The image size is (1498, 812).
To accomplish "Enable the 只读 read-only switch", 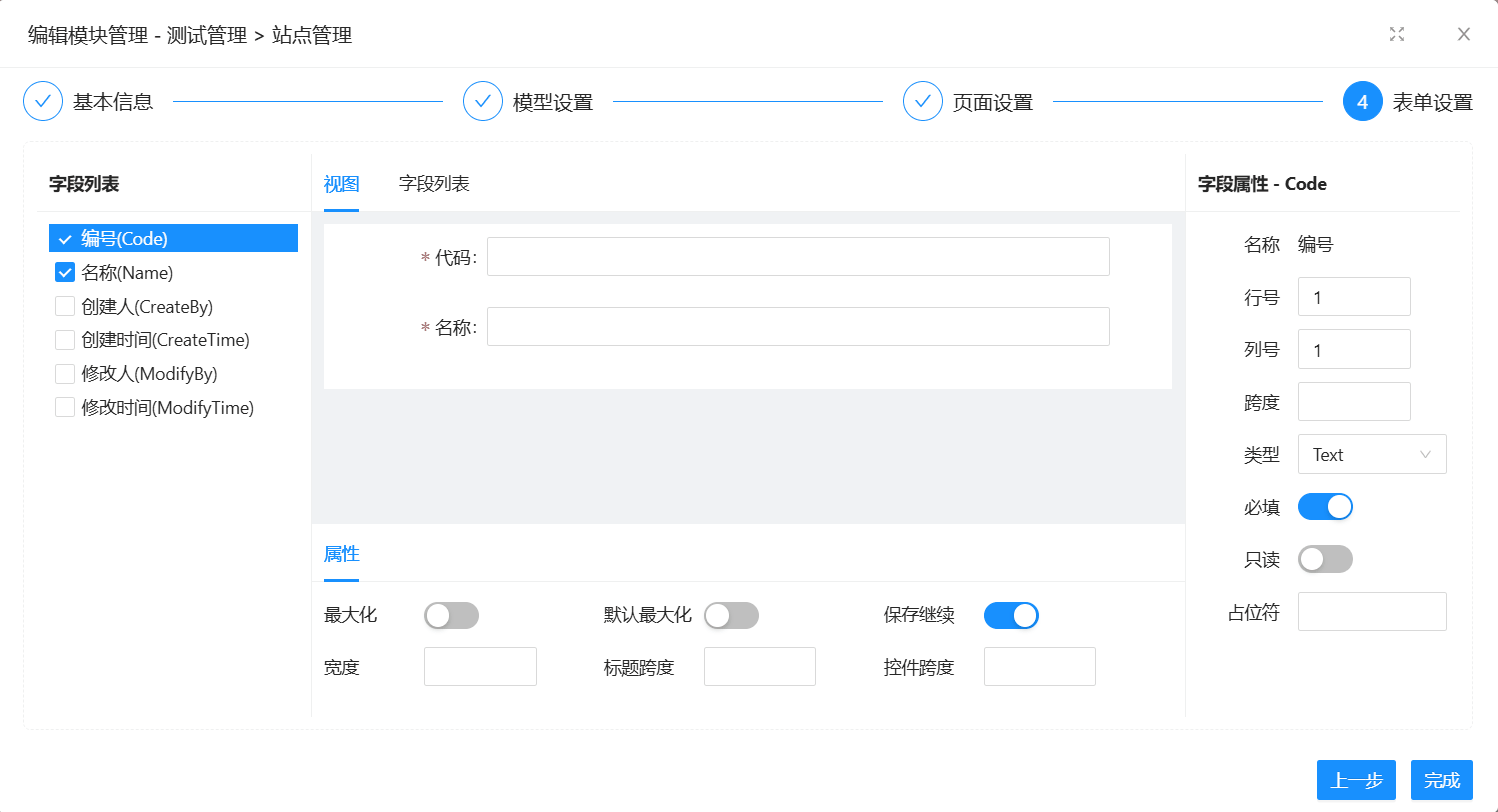I will (1325, 559).
